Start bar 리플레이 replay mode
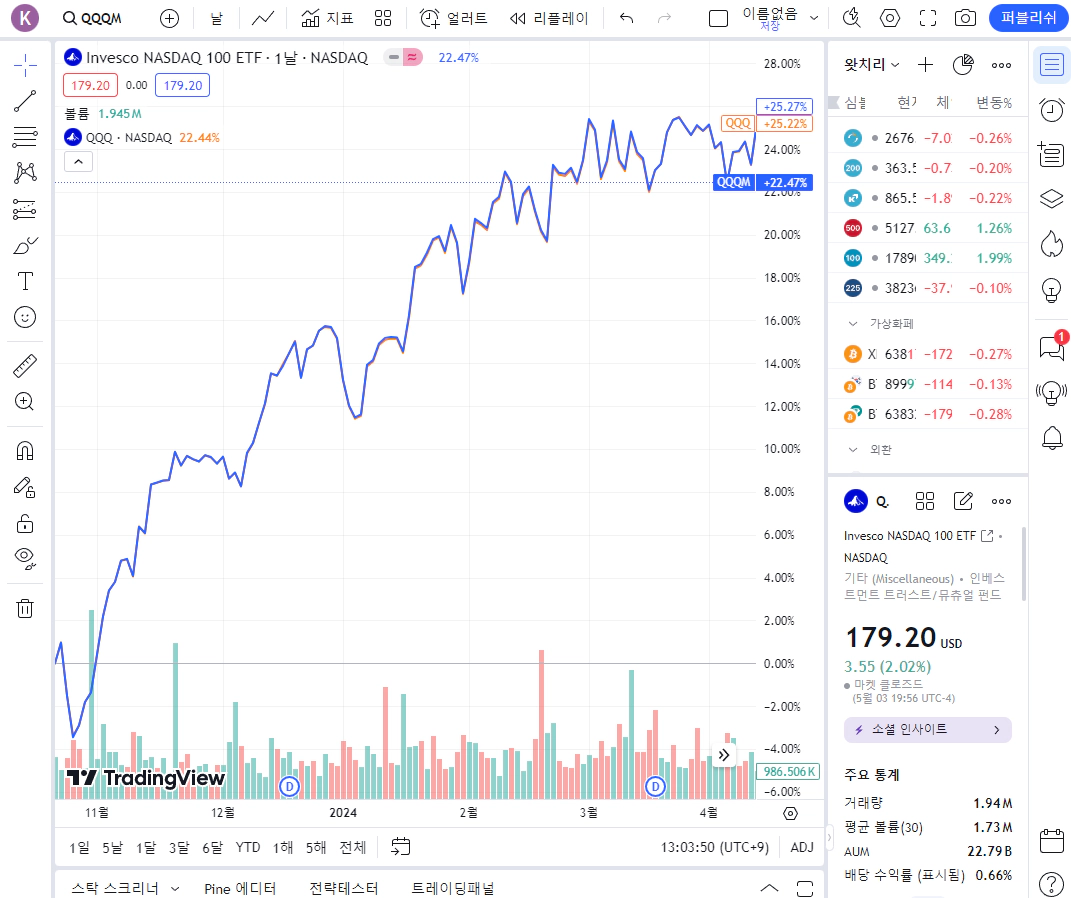 point(548,18)
